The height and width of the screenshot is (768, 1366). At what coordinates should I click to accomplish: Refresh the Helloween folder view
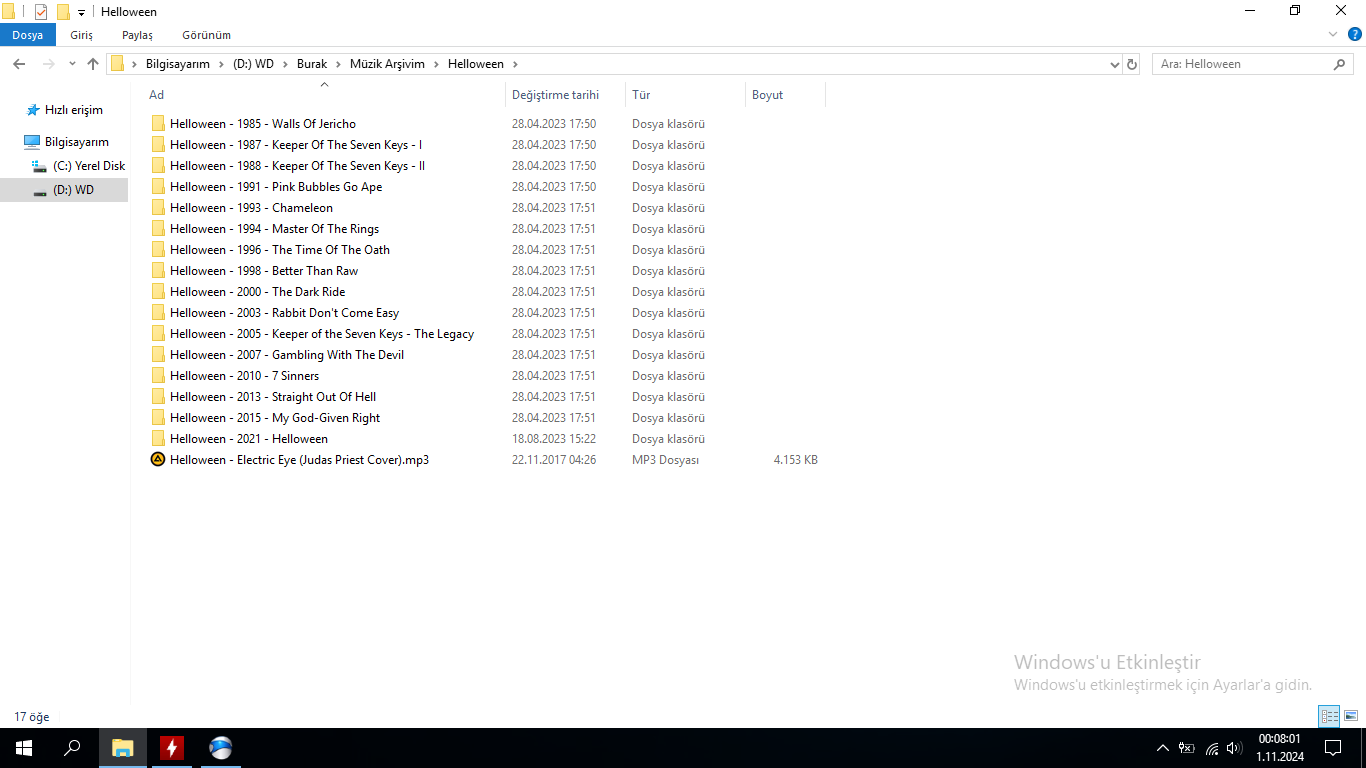(1132, 64)
